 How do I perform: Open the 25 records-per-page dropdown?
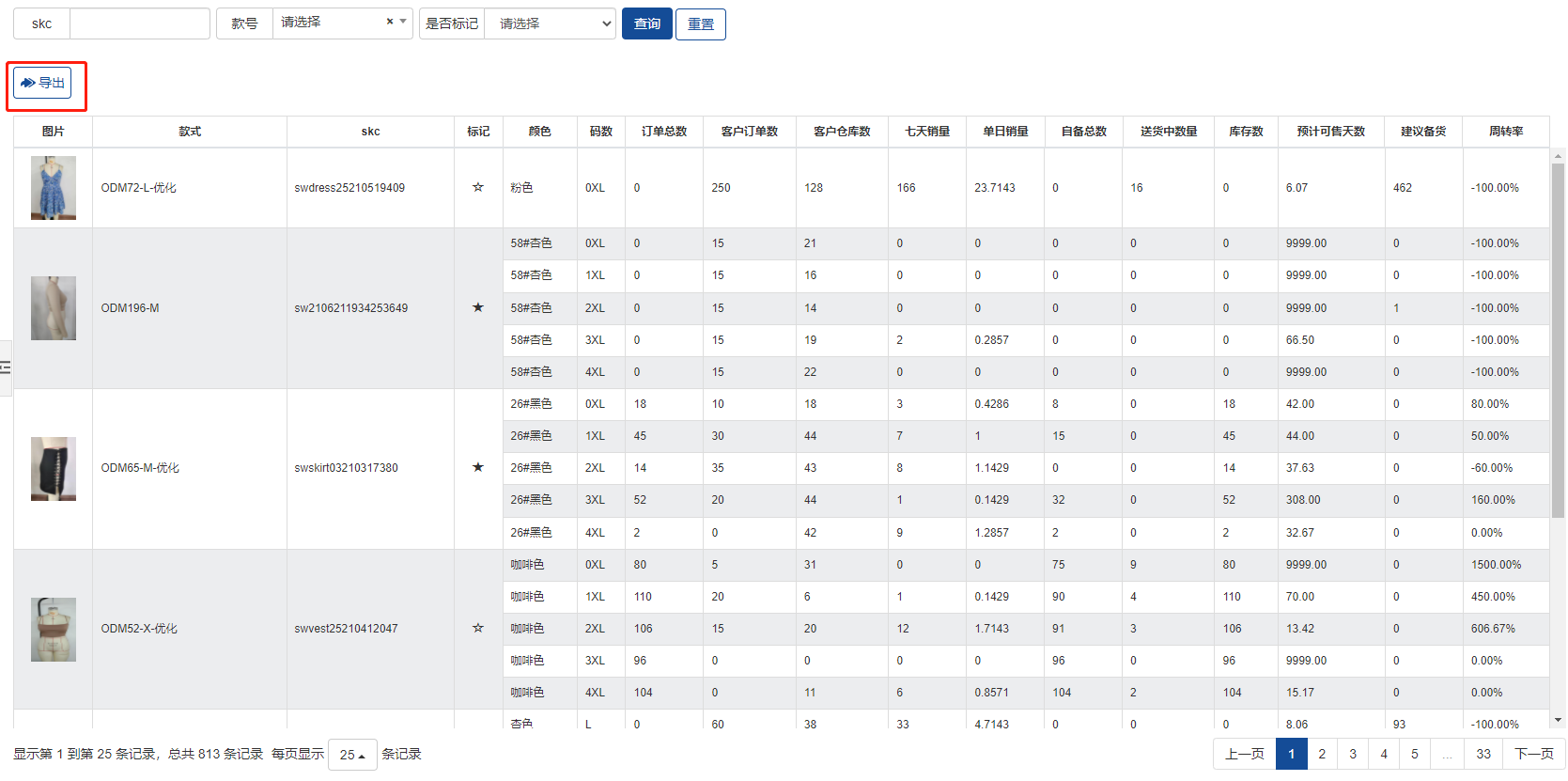tap(352, 755)
